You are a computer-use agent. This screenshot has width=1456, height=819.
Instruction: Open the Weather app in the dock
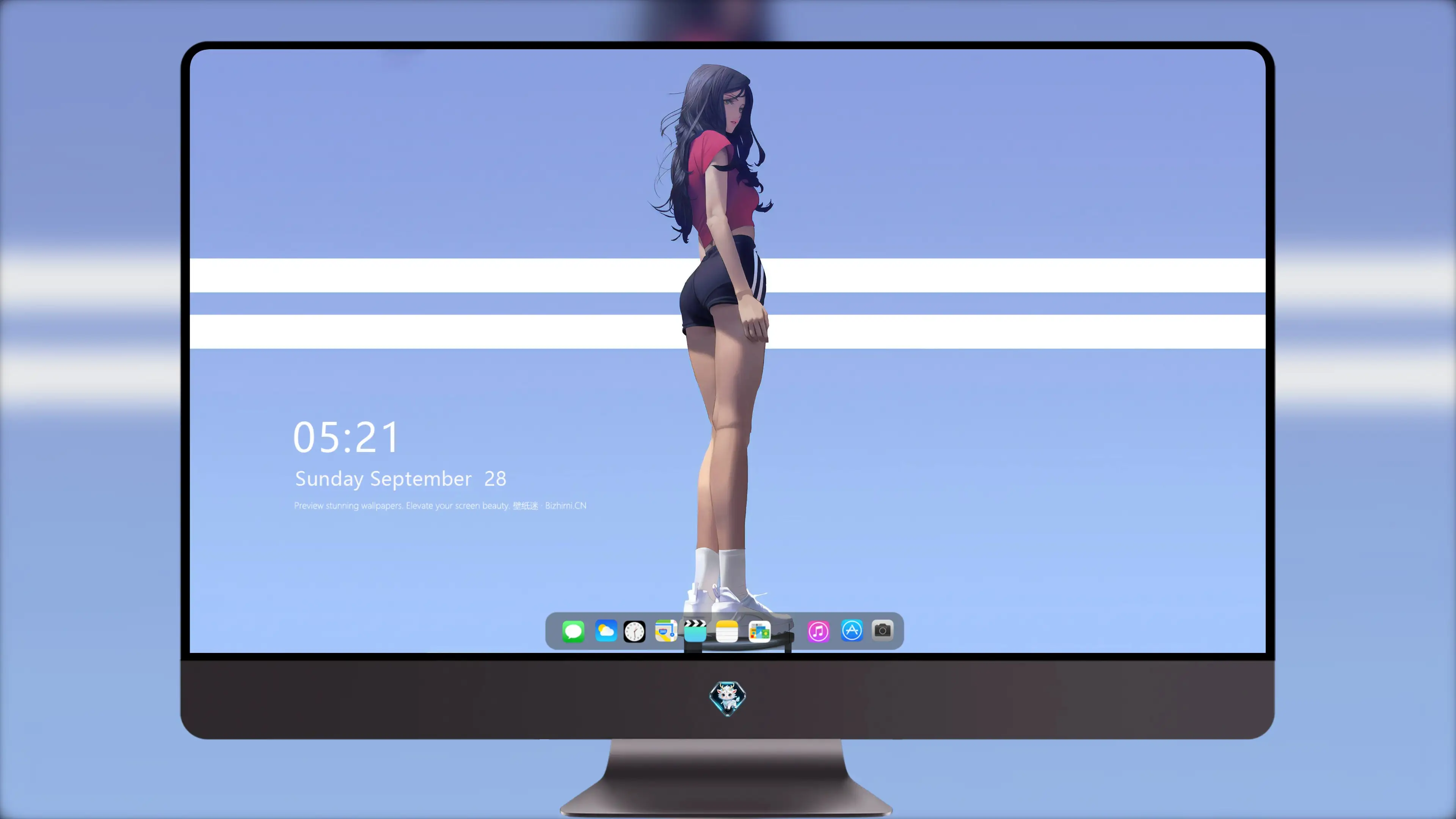click(x=606, y=631)
